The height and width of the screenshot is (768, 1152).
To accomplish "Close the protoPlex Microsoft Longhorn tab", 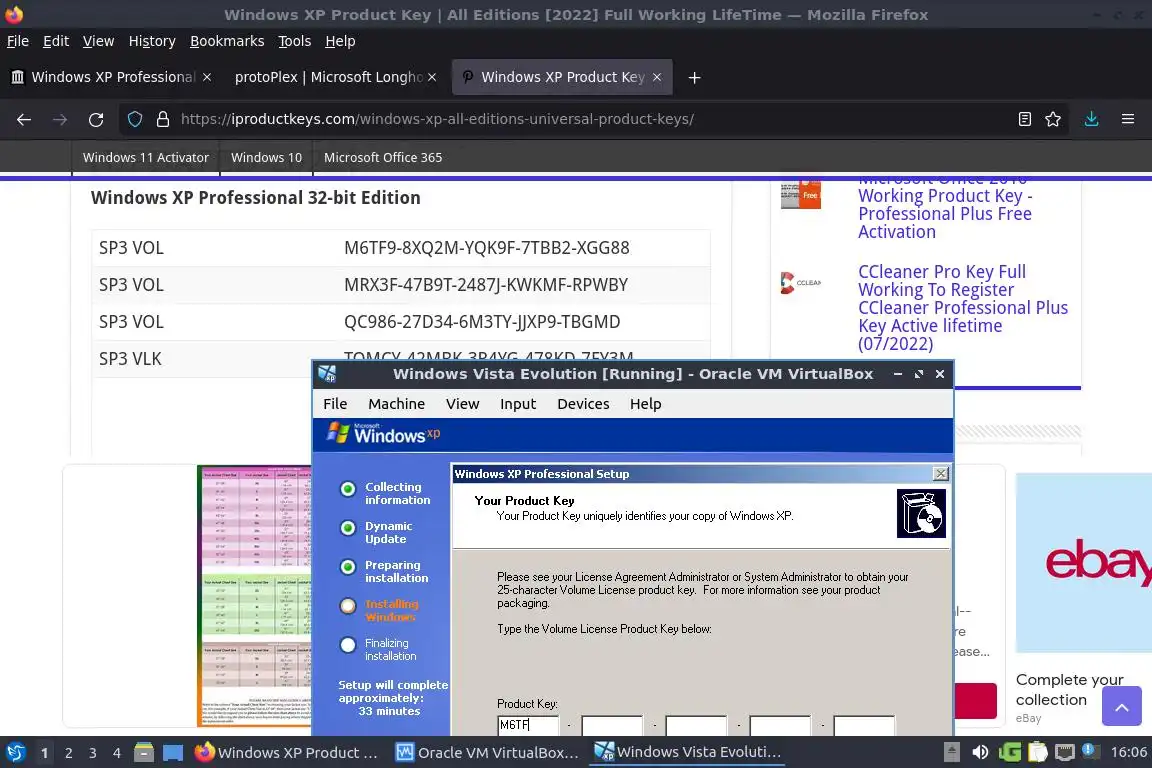I will click(432, 77).
